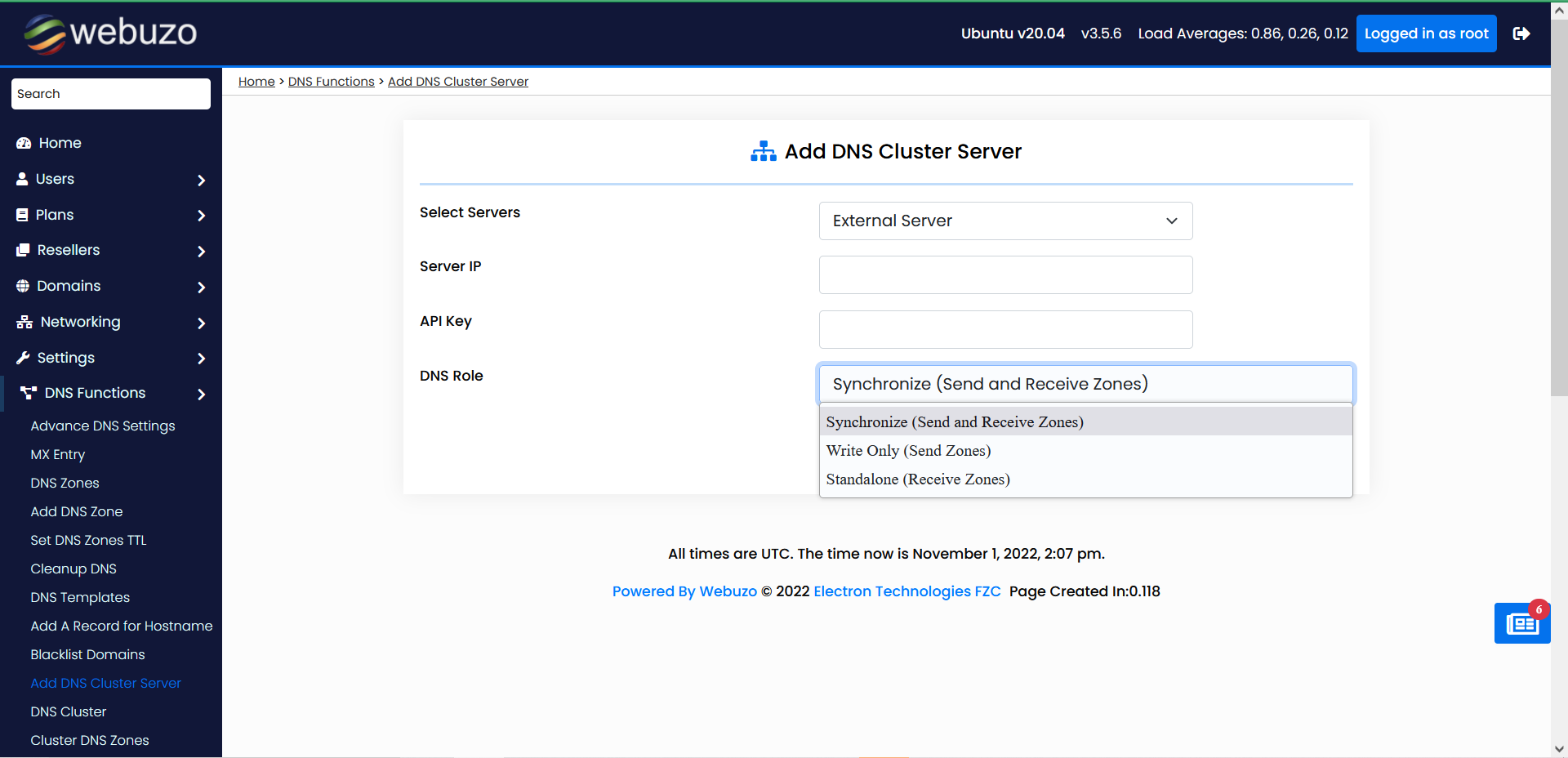
Task: Open DNS Zones in sidebar
Action: pyautogui.click(x=65, y=483)
